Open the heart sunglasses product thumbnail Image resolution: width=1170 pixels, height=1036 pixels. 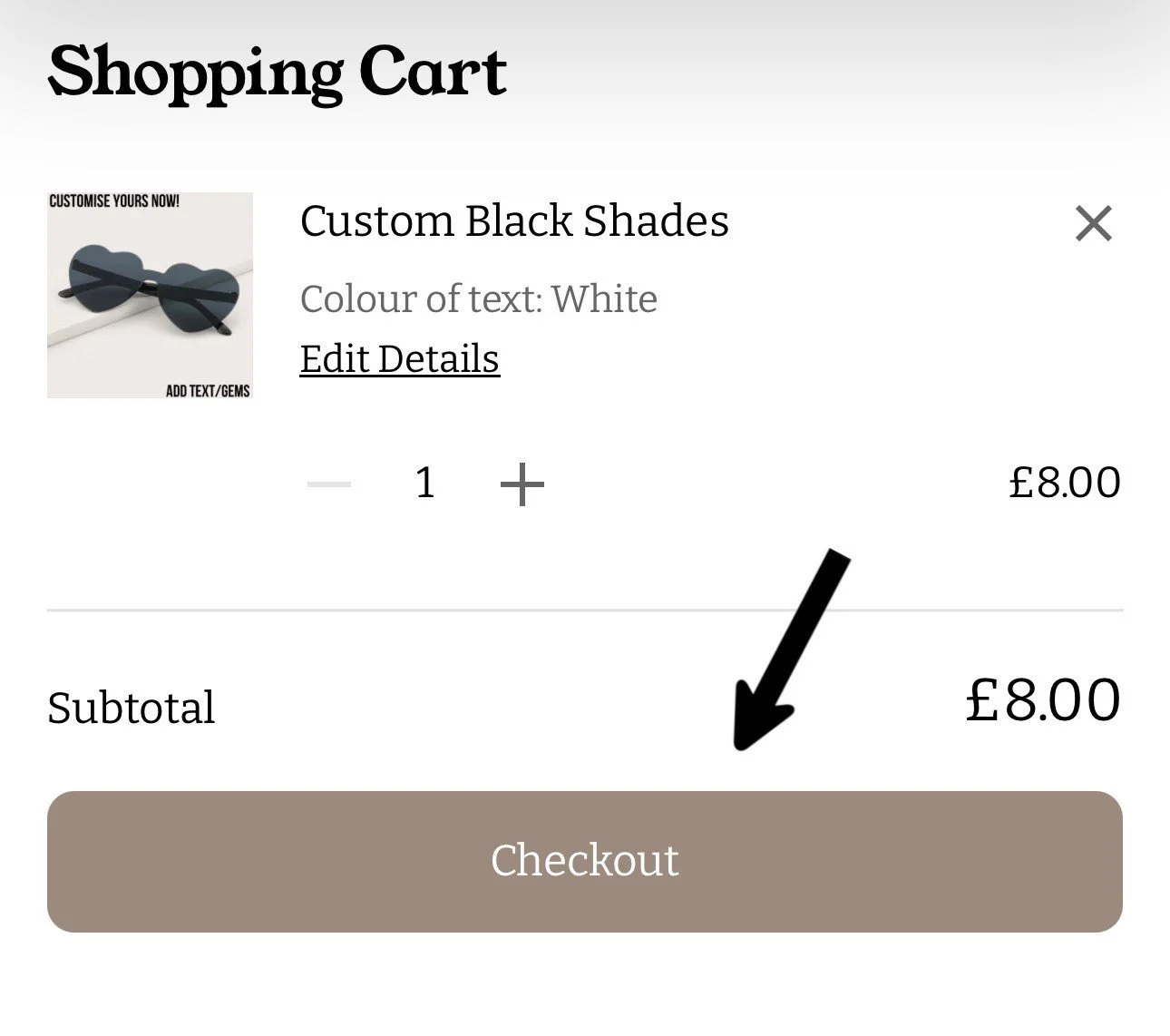coord(150,295)
